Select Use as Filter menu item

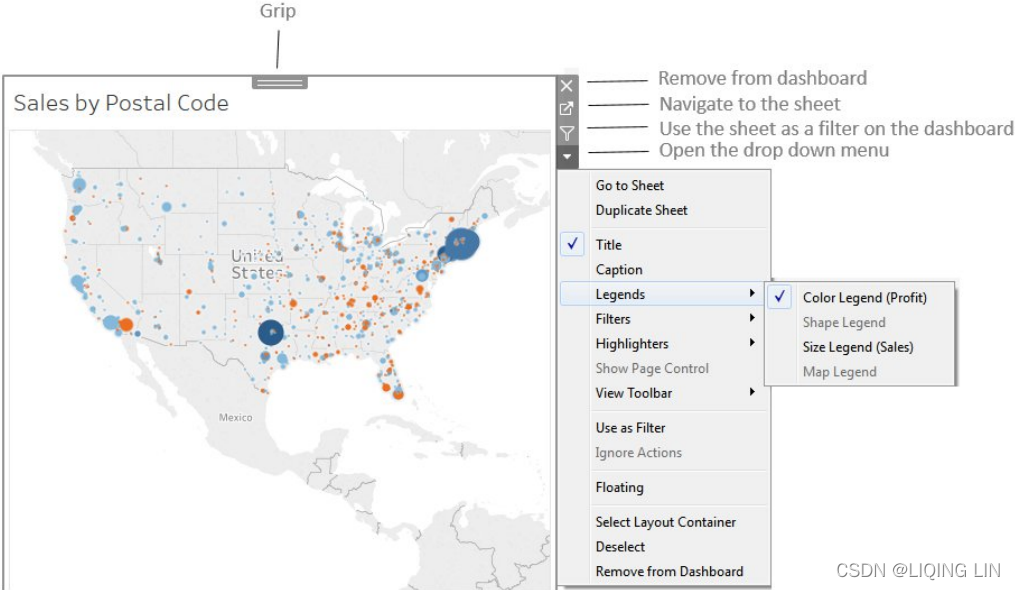point(665,427)
